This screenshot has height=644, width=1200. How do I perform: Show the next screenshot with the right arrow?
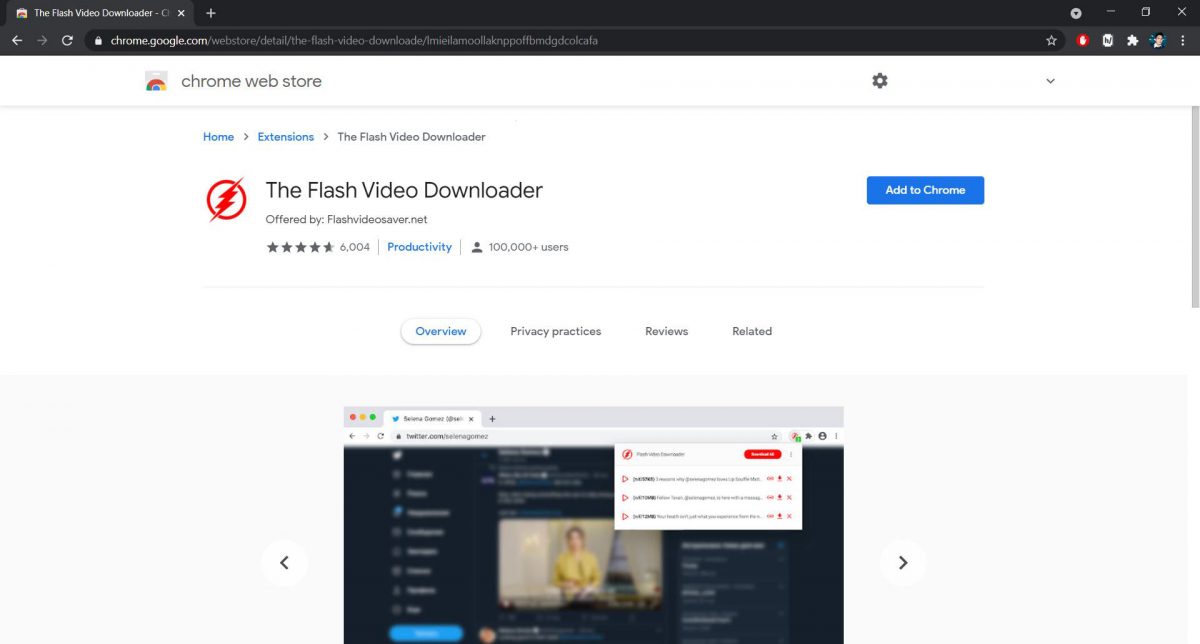pos(903,563)
